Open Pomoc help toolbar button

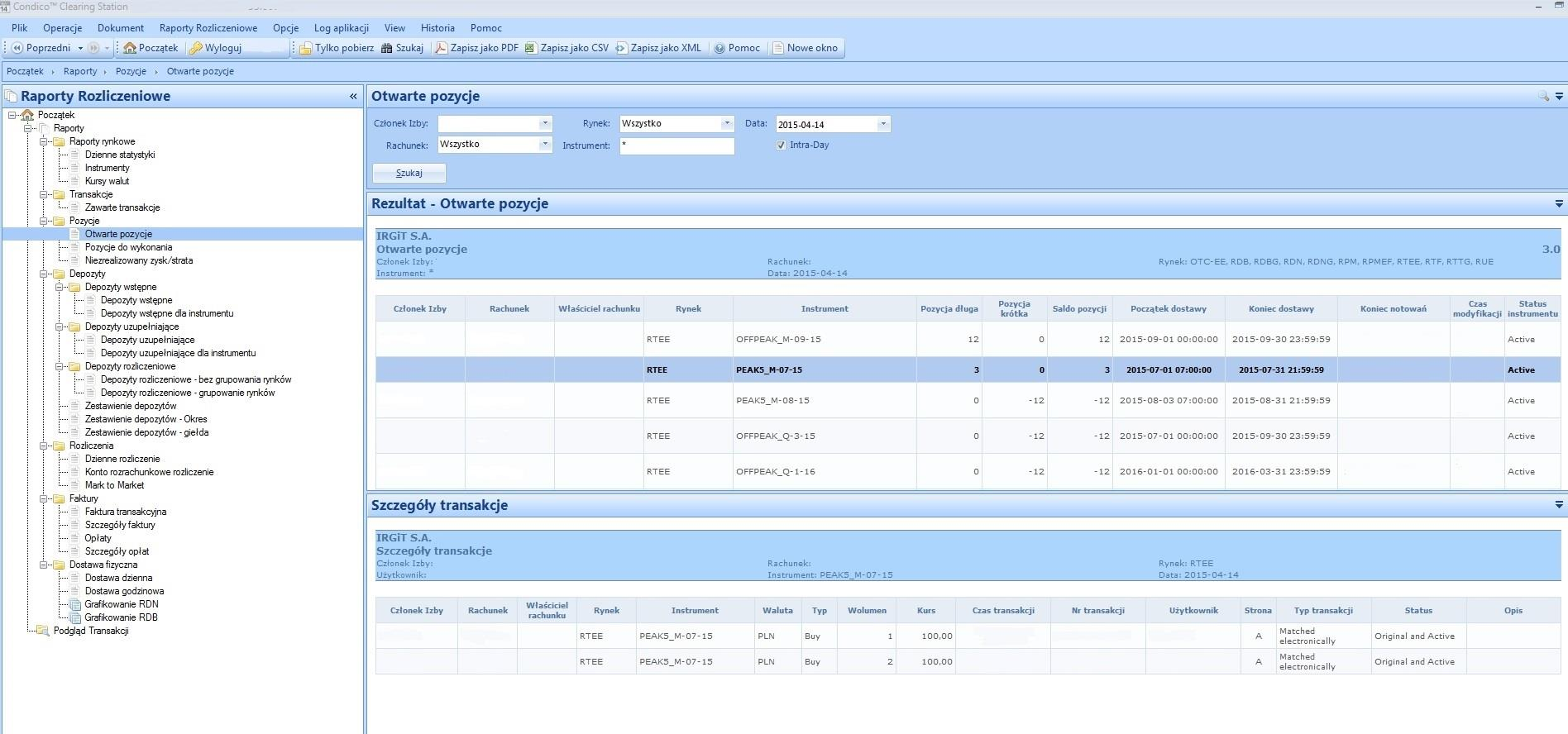tap(737, 48)
